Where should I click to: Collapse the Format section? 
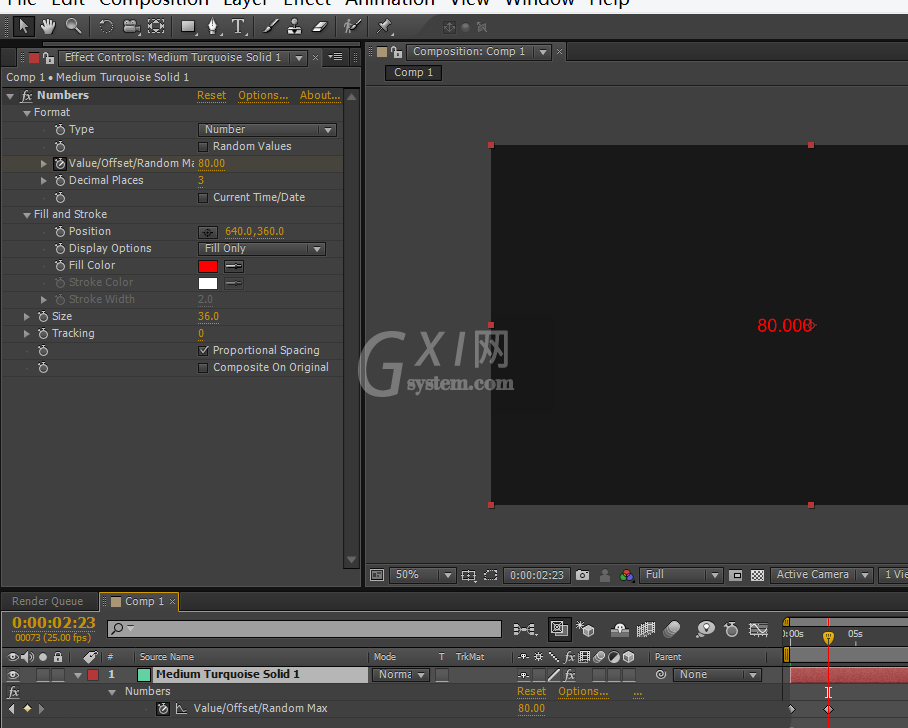coord(27,113)
